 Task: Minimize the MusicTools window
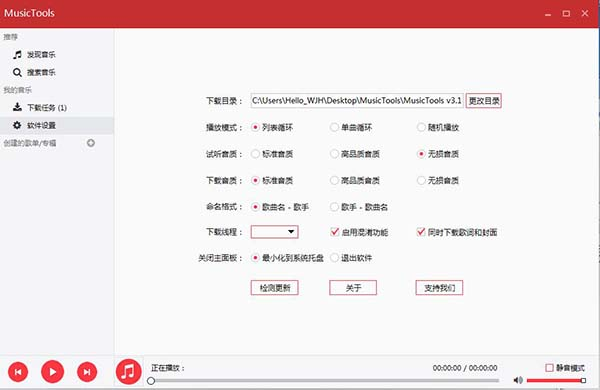point(548,14)
